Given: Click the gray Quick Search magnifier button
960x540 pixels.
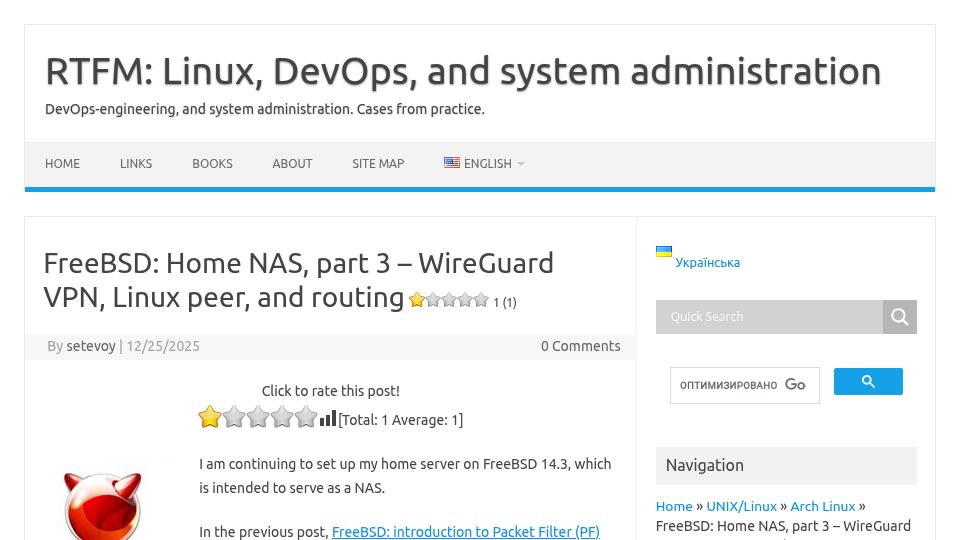Looking at the screenshot, I should pyautogui.click(x=899, y=317).
